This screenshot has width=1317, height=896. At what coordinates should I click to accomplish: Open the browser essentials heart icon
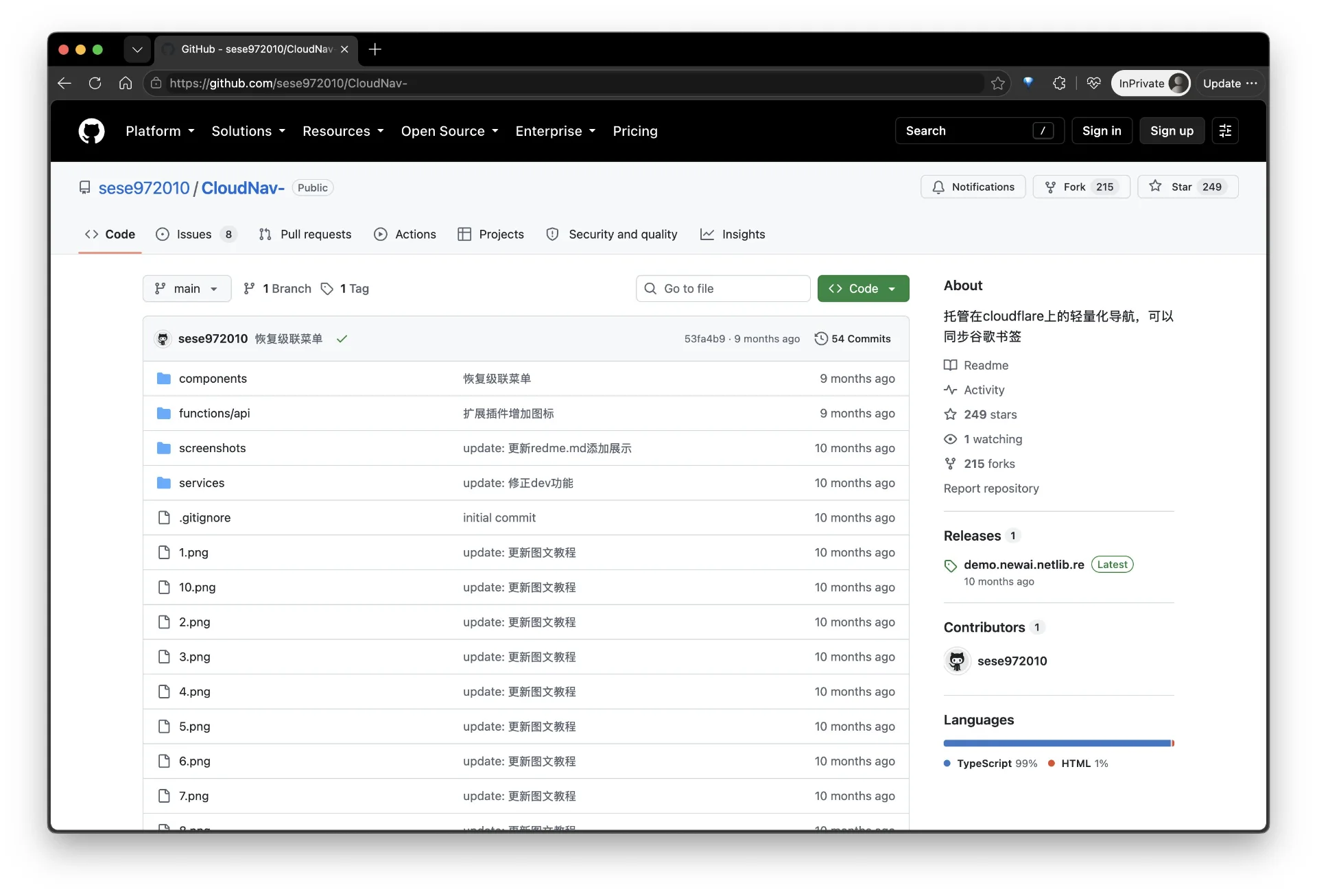(x=1093, y=83)
